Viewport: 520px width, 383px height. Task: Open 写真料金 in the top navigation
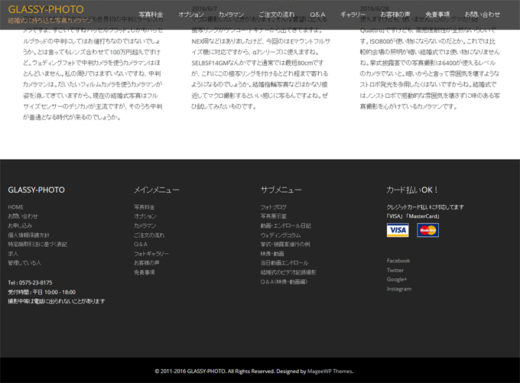(x=151, y=14)
